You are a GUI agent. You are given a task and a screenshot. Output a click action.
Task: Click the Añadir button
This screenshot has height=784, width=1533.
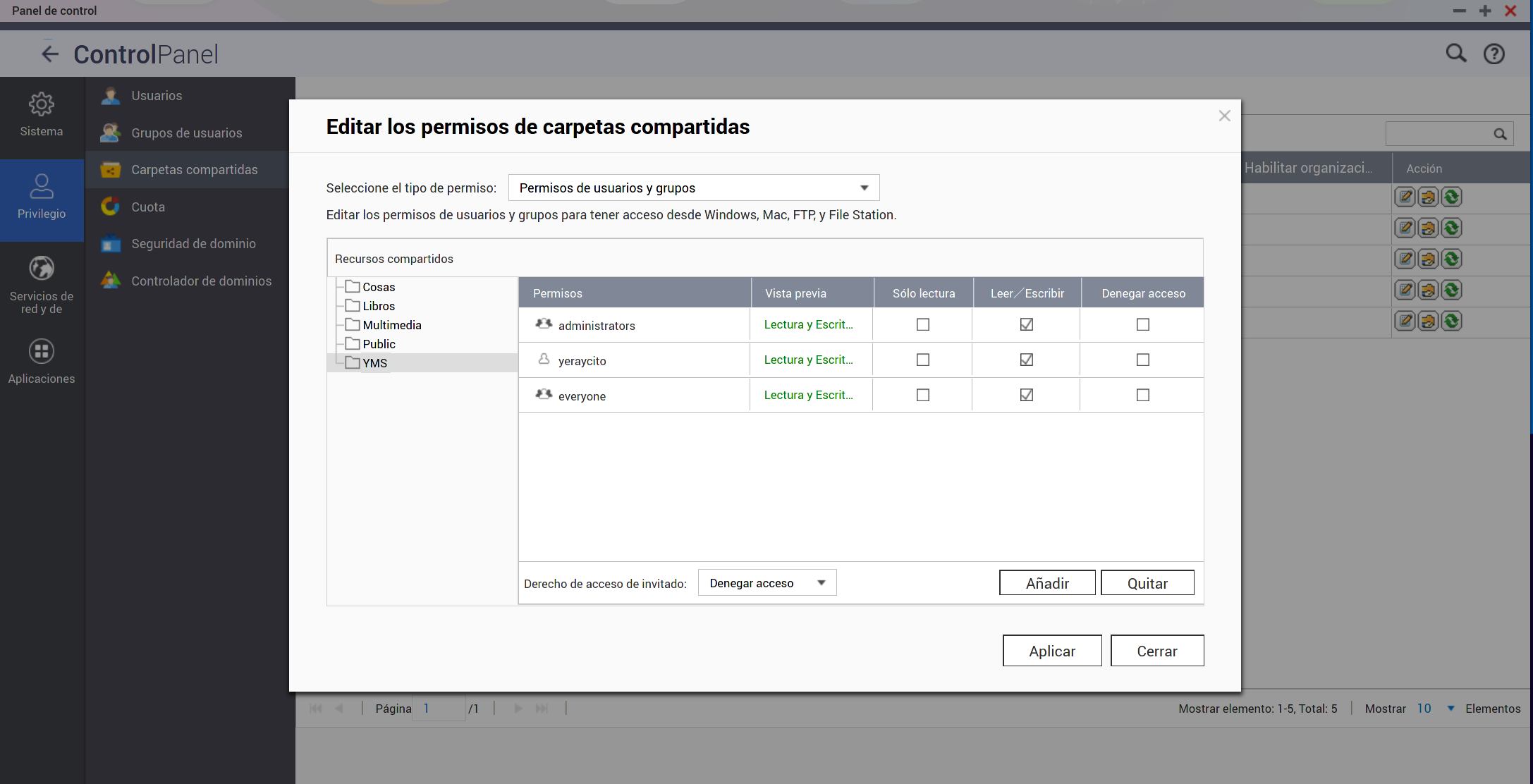1046,583
